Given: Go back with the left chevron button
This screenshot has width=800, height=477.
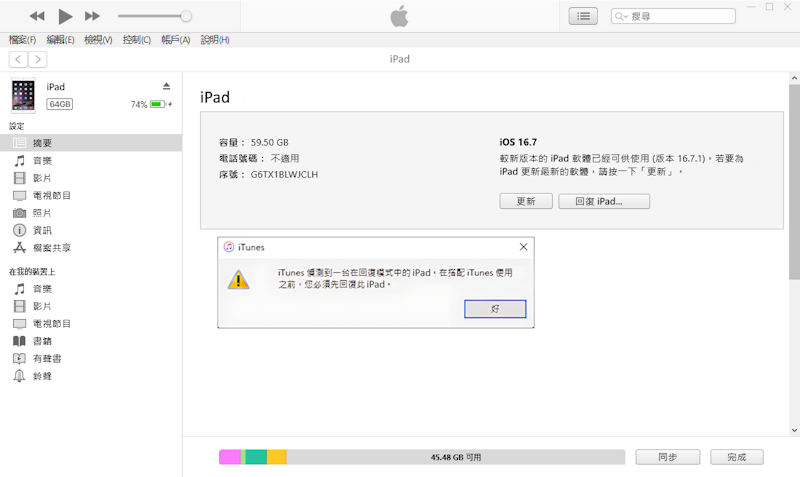Looking at the screenshot, I should pyautogui.click(x=18, y=60).
